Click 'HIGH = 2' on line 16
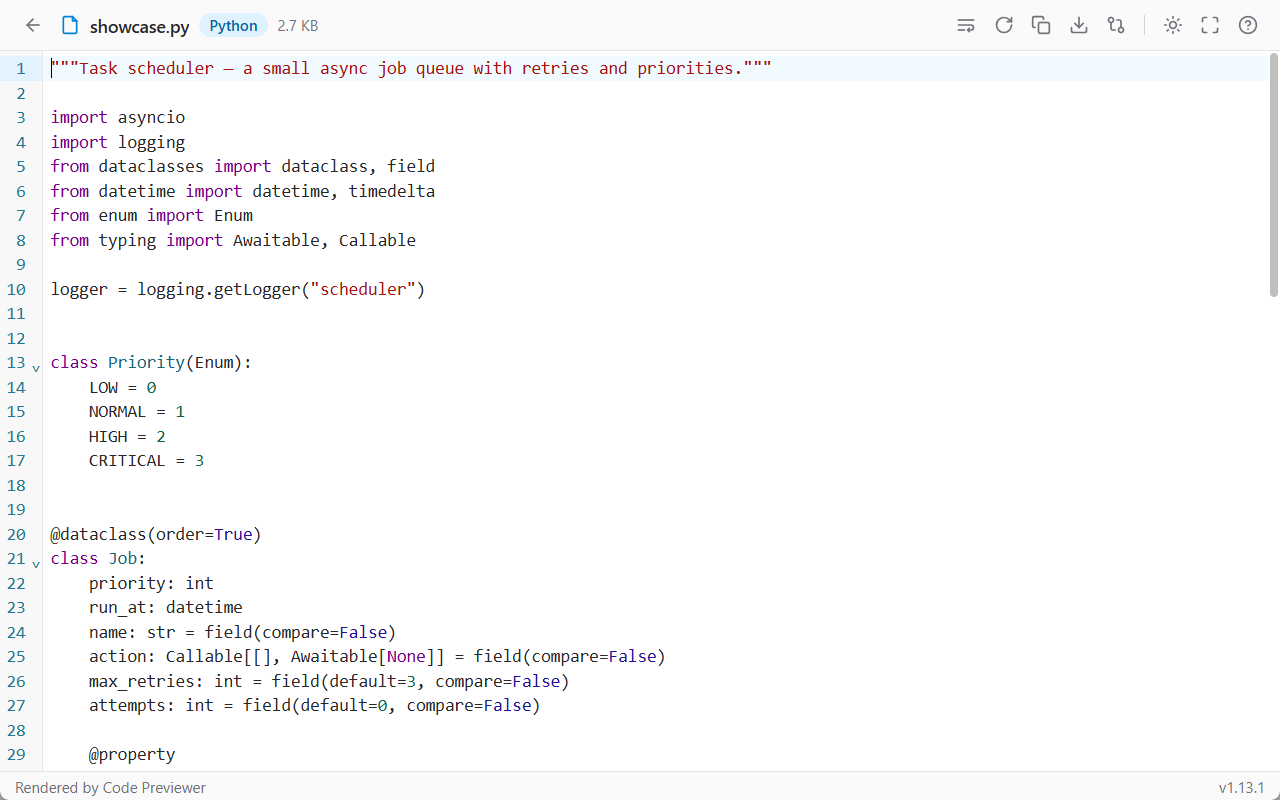Screen dimensions: 1280x800 (127, 436)
